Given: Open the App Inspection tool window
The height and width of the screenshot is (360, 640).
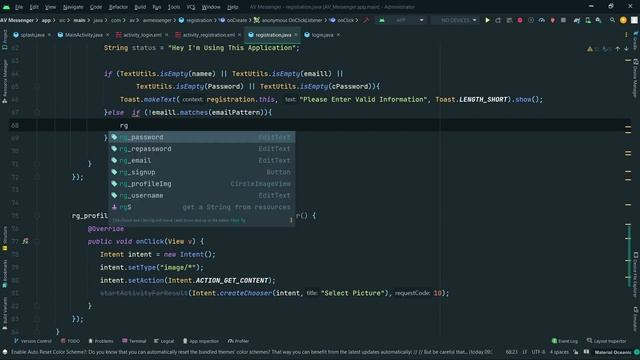Looking at the screenshot, I should [x=201, y=341].
